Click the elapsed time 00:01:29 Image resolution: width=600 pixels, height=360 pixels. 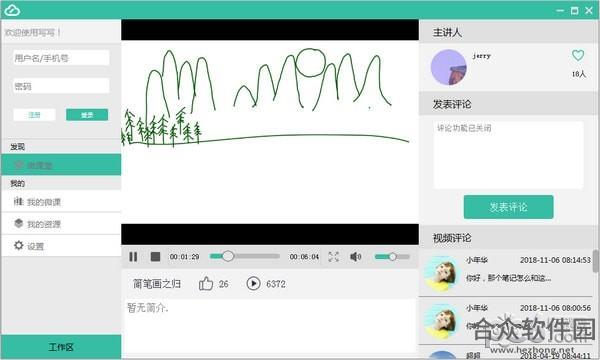[184, 257]
